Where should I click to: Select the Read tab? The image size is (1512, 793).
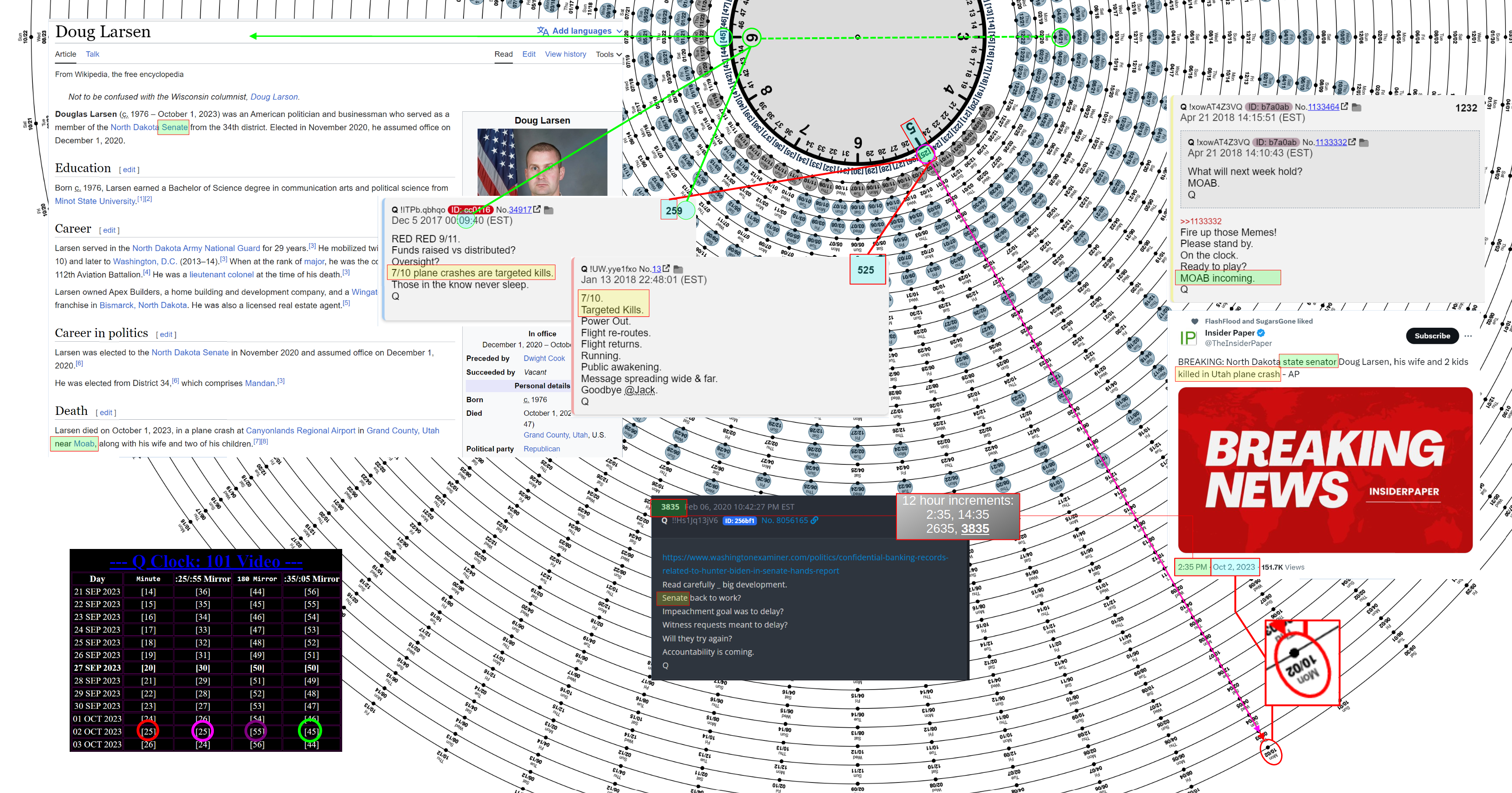click(503, 54)
